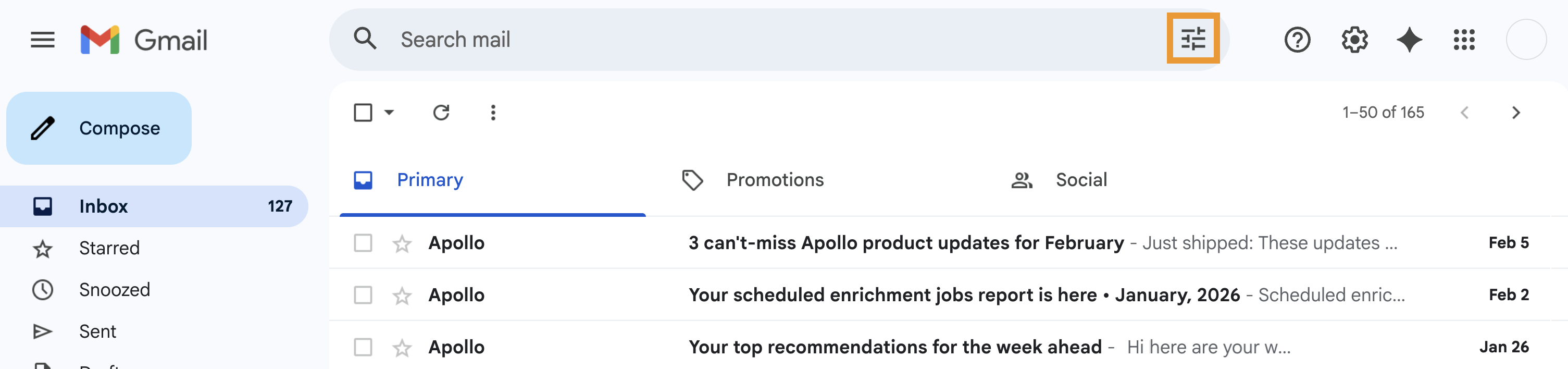This screenshot has height=369, width=1568.
Task: Switch to the Social tab
Action: point(1080,180)
